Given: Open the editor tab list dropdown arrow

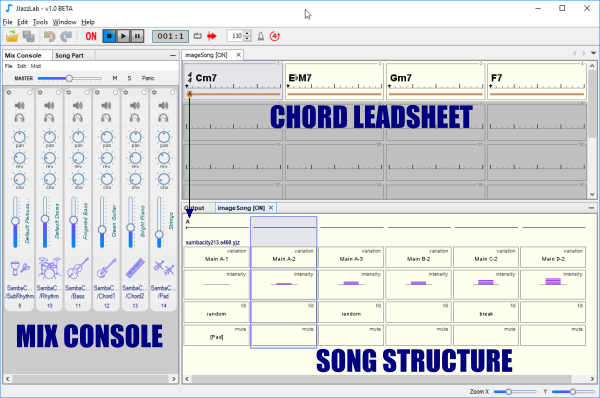Looking at the screenshot, I should pos(593,53).
